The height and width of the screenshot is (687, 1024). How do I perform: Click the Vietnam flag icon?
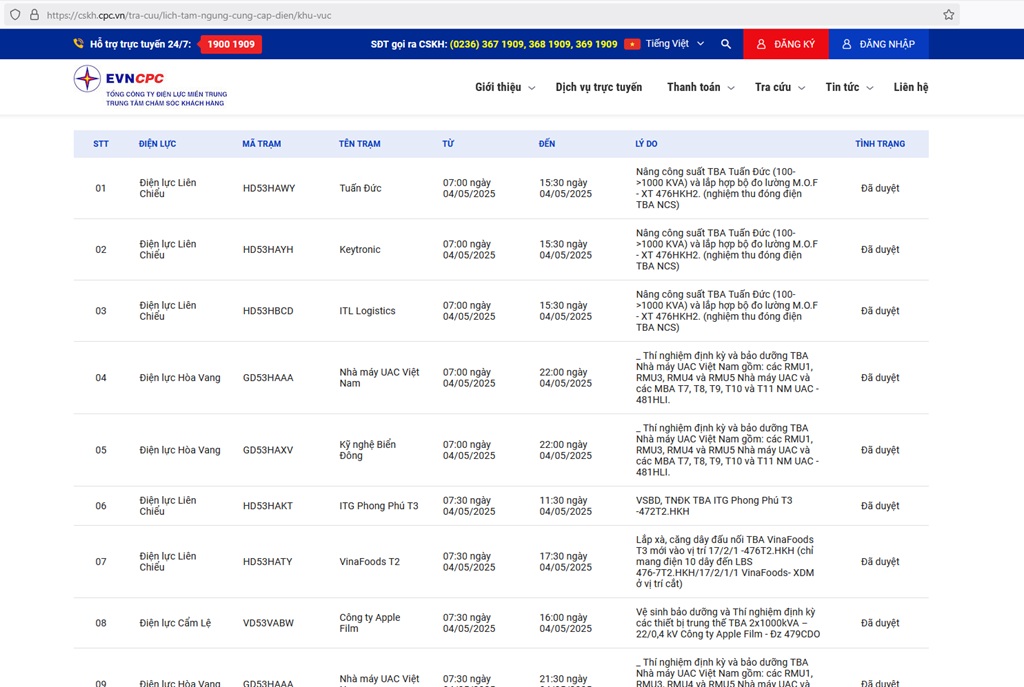pos(632,44)
